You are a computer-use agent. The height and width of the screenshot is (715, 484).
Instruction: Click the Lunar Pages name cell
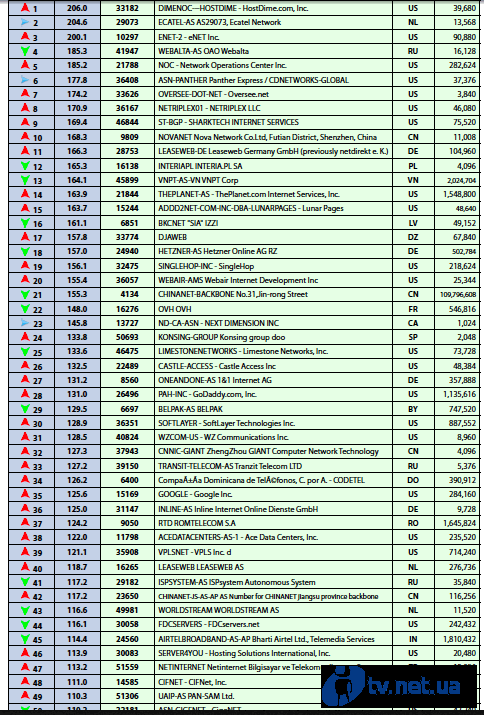point(273,208)
